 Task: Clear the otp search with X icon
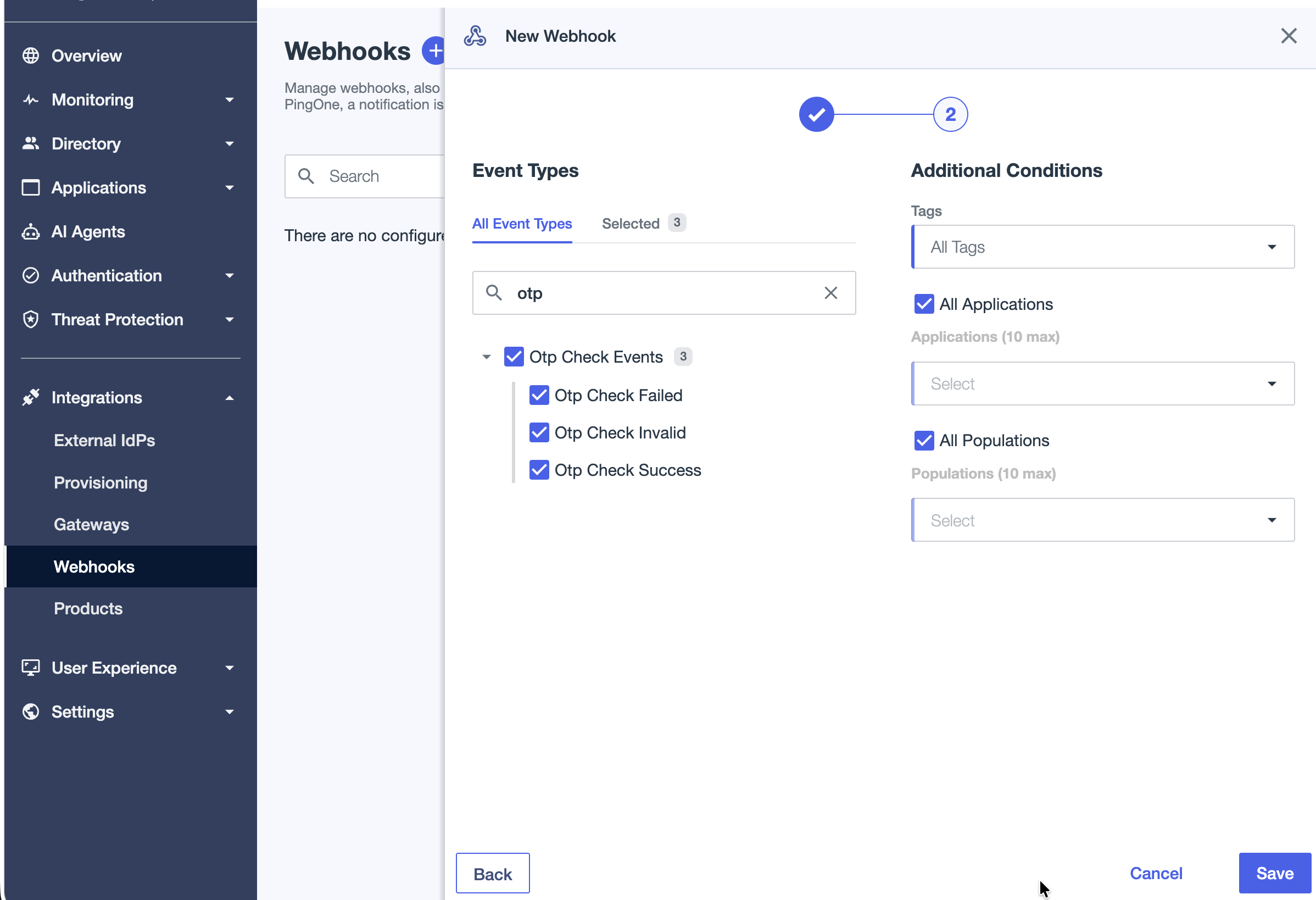(830, 293)
